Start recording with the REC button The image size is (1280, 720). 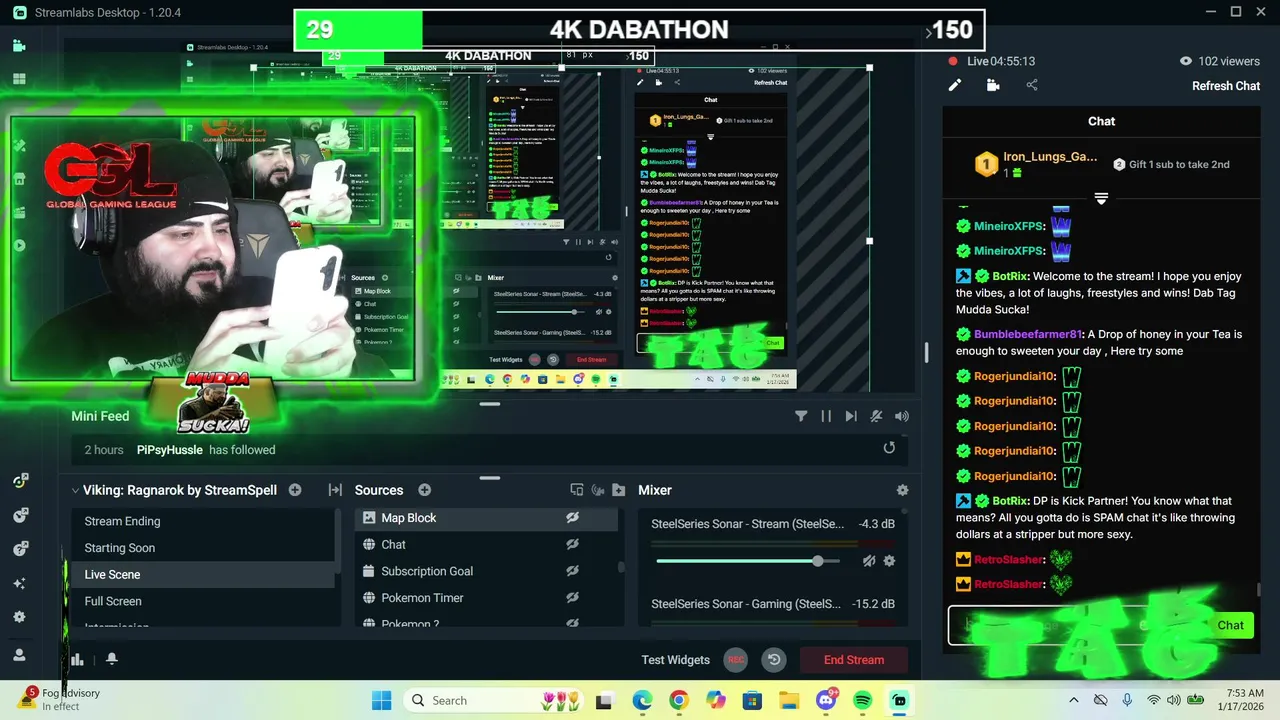(x=736, y=659)
